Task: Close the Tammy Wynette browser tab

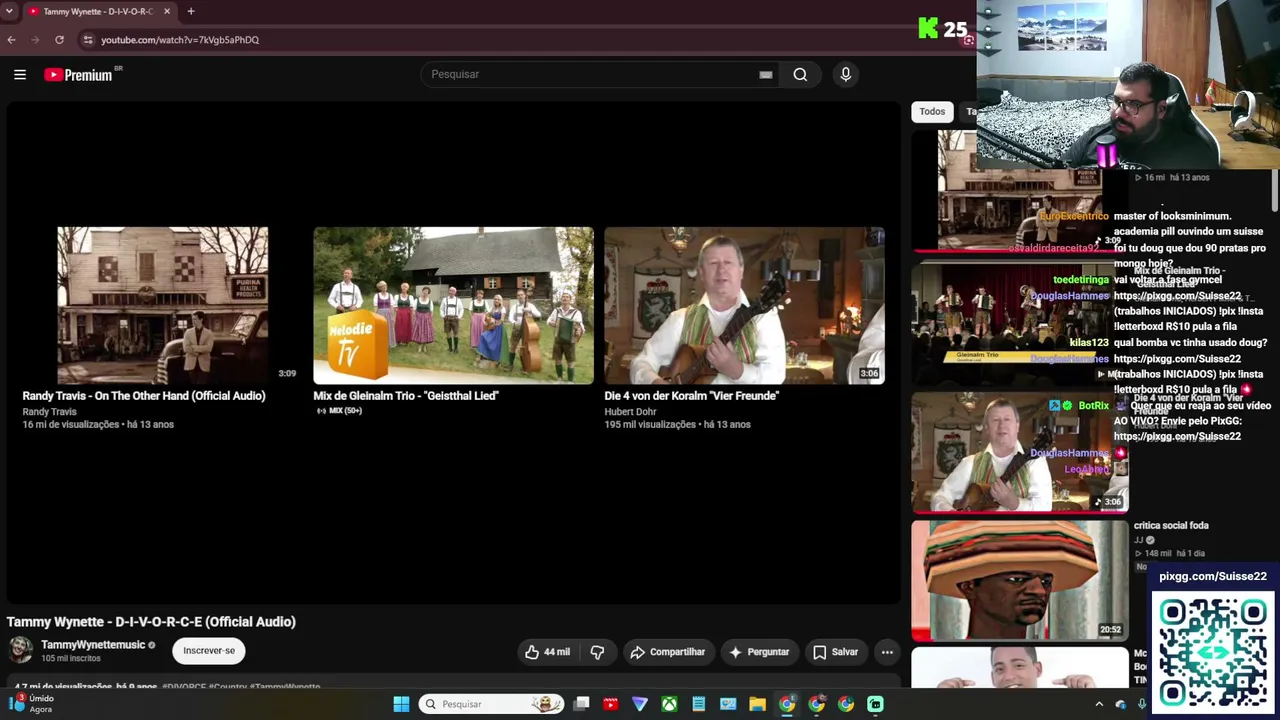Action: click(x=167, y=11)
